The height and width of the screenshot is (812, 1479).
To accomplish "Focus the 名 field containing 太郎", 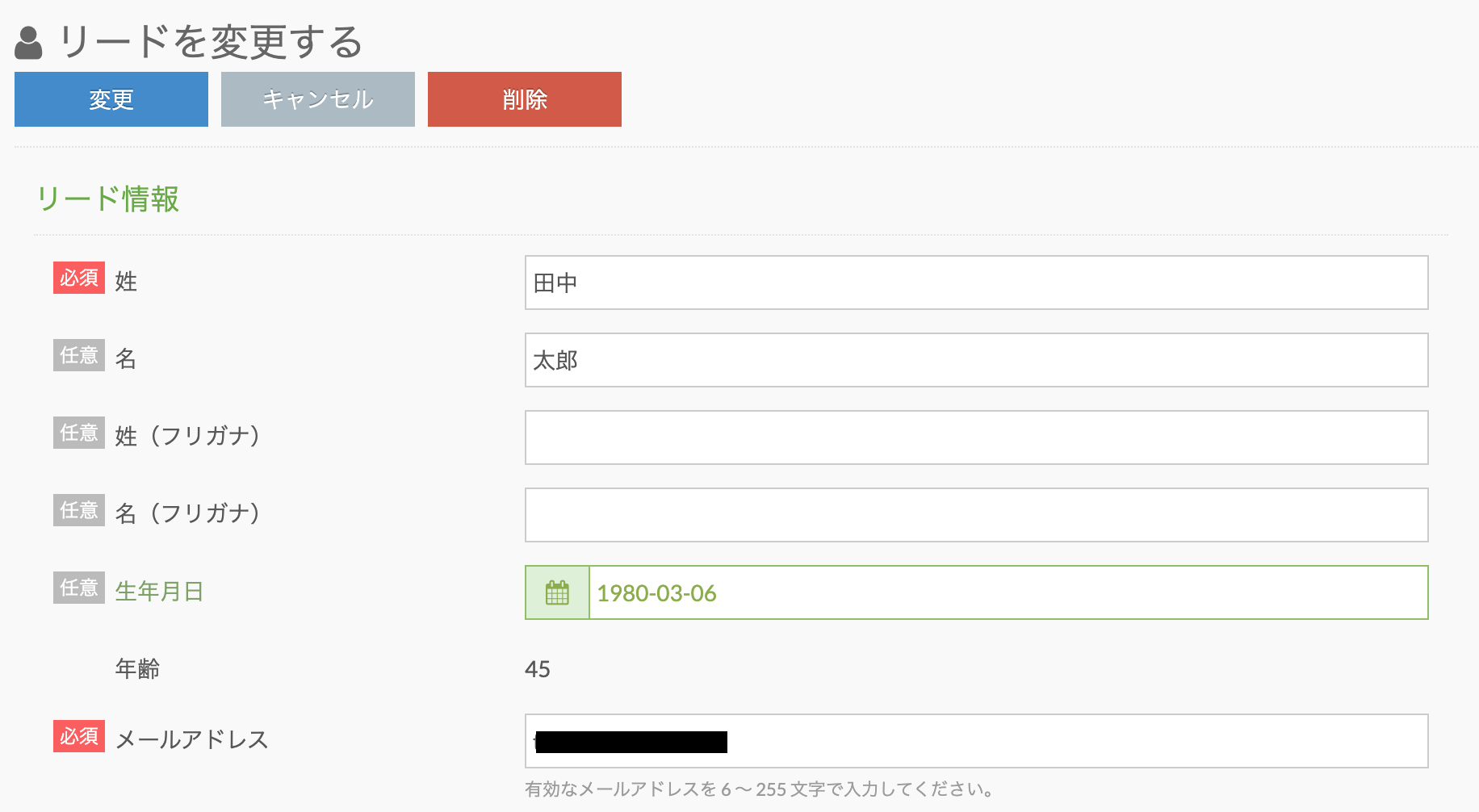I will point(975,360).
